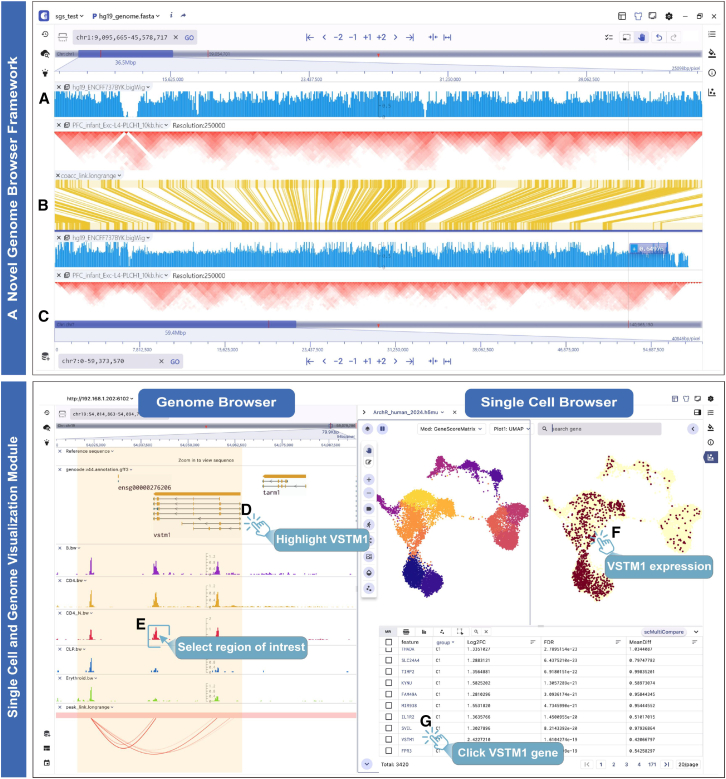
Task: Click the search icon in marker table toolbar
Action: tap(476, 631)
